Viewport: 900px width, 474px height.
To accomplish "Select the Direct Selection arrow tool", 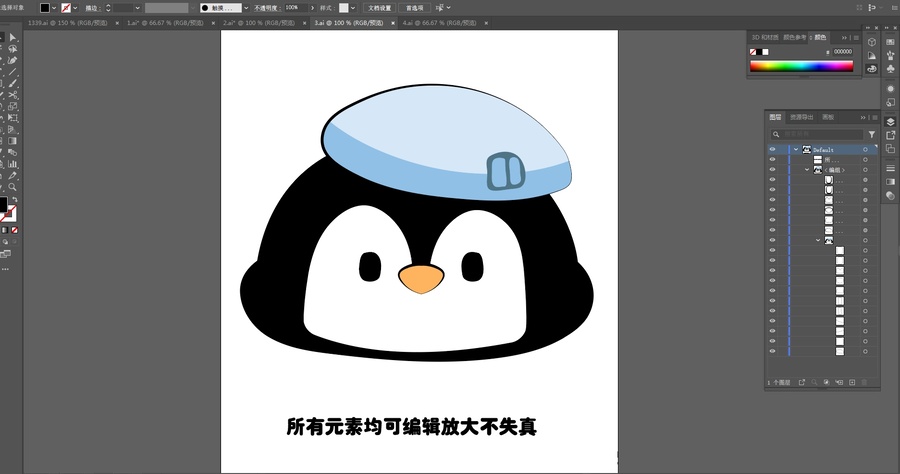I will pyautogui.click(x=13, y=37).
